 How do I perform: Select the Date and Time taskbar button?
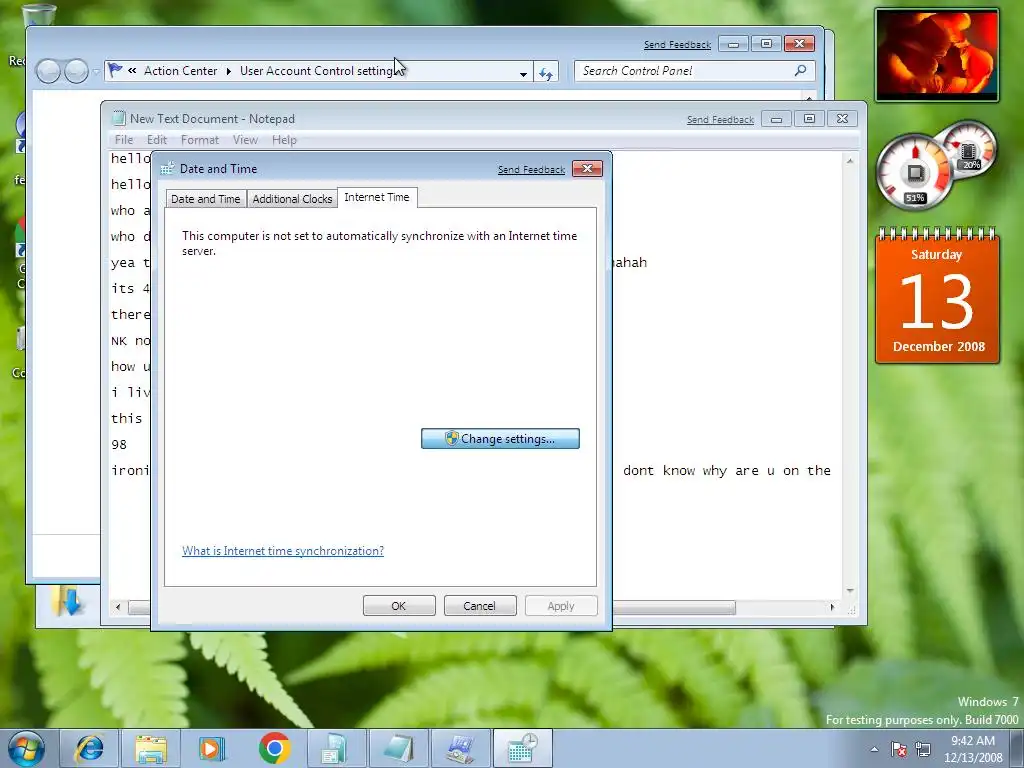pos(522,748)
